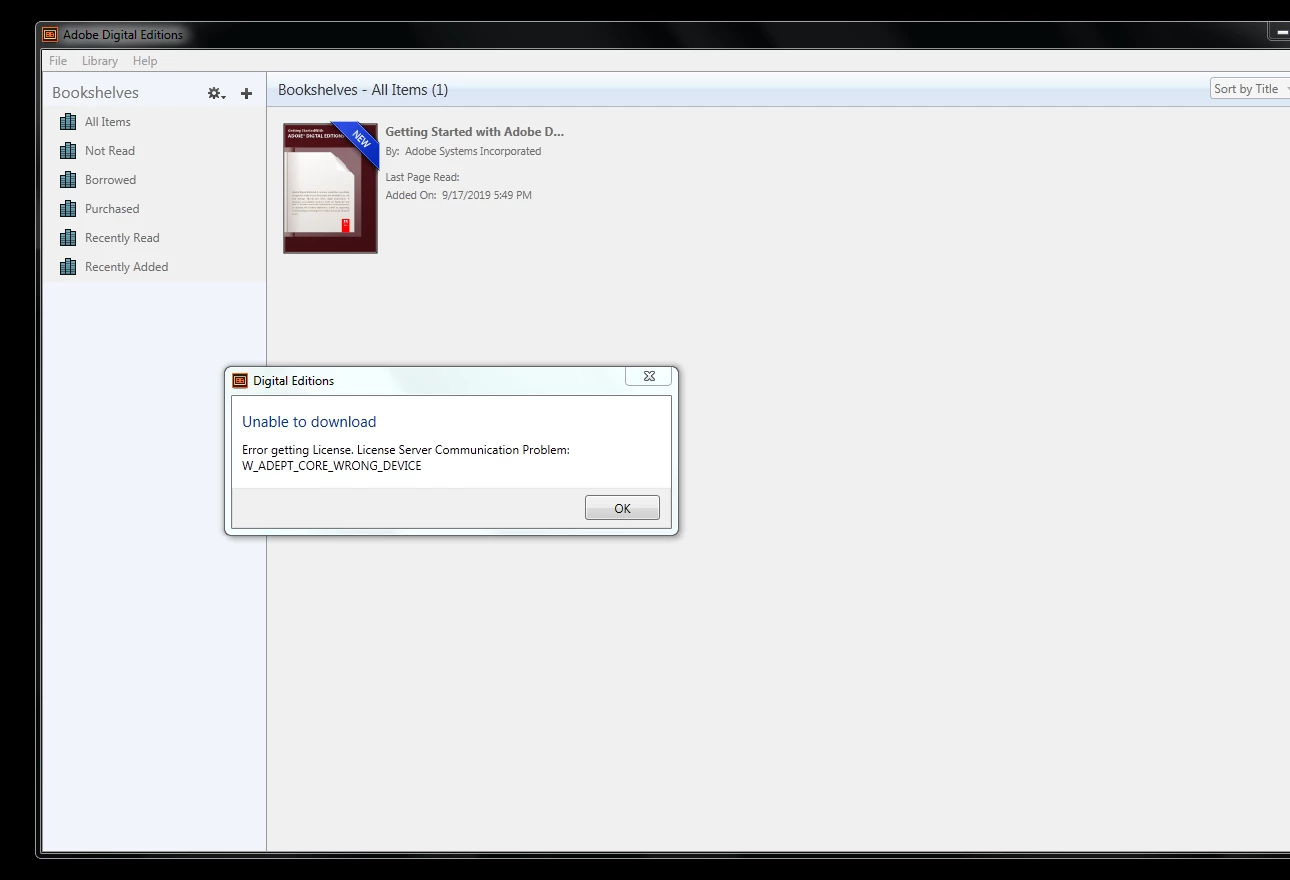Open the Getting Started book cover thumbnail
Screen dimensions: 1290x880
click(x=331, y=188)
